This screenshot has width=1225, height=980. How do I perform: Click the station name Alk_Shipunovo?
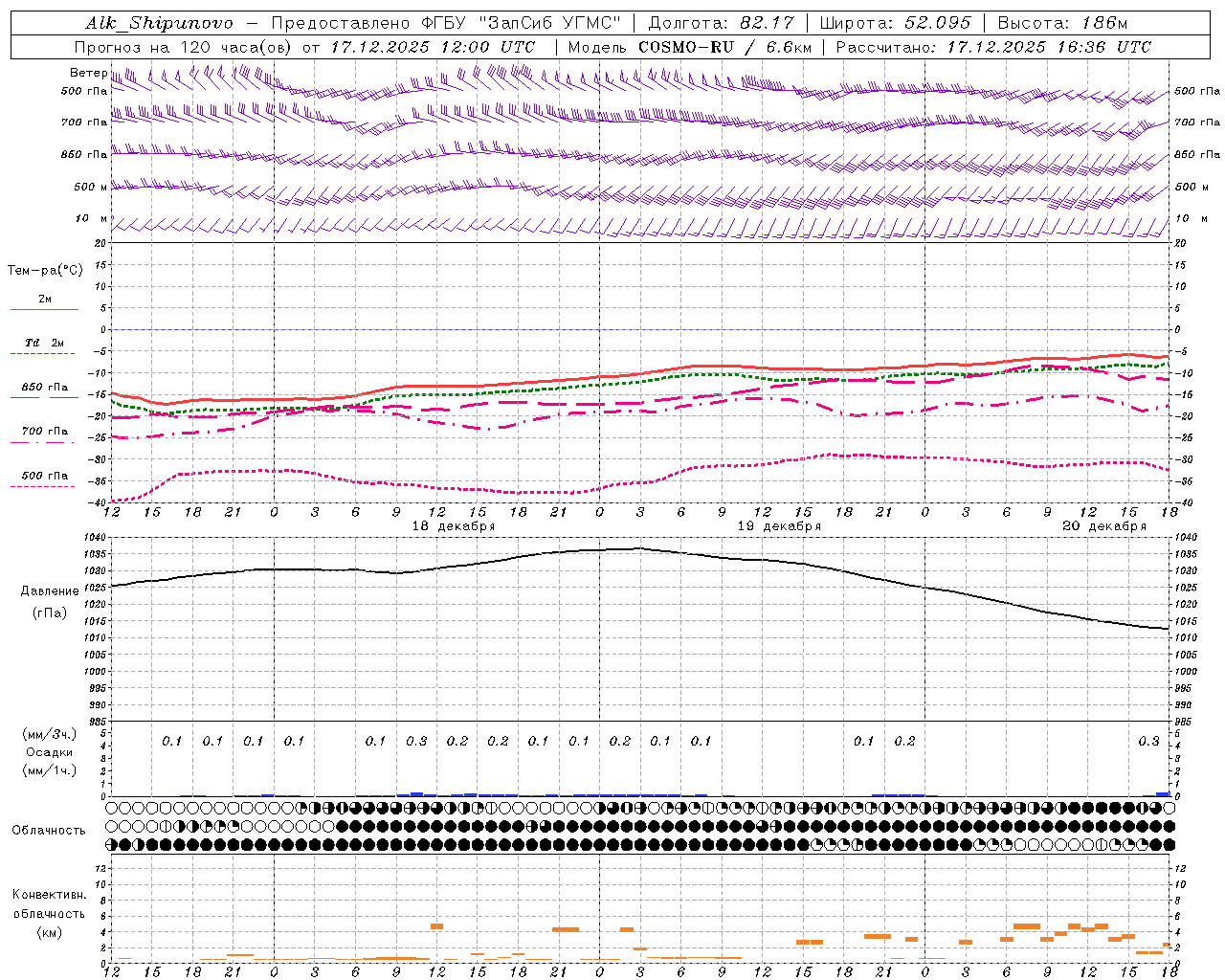(159, 23)
